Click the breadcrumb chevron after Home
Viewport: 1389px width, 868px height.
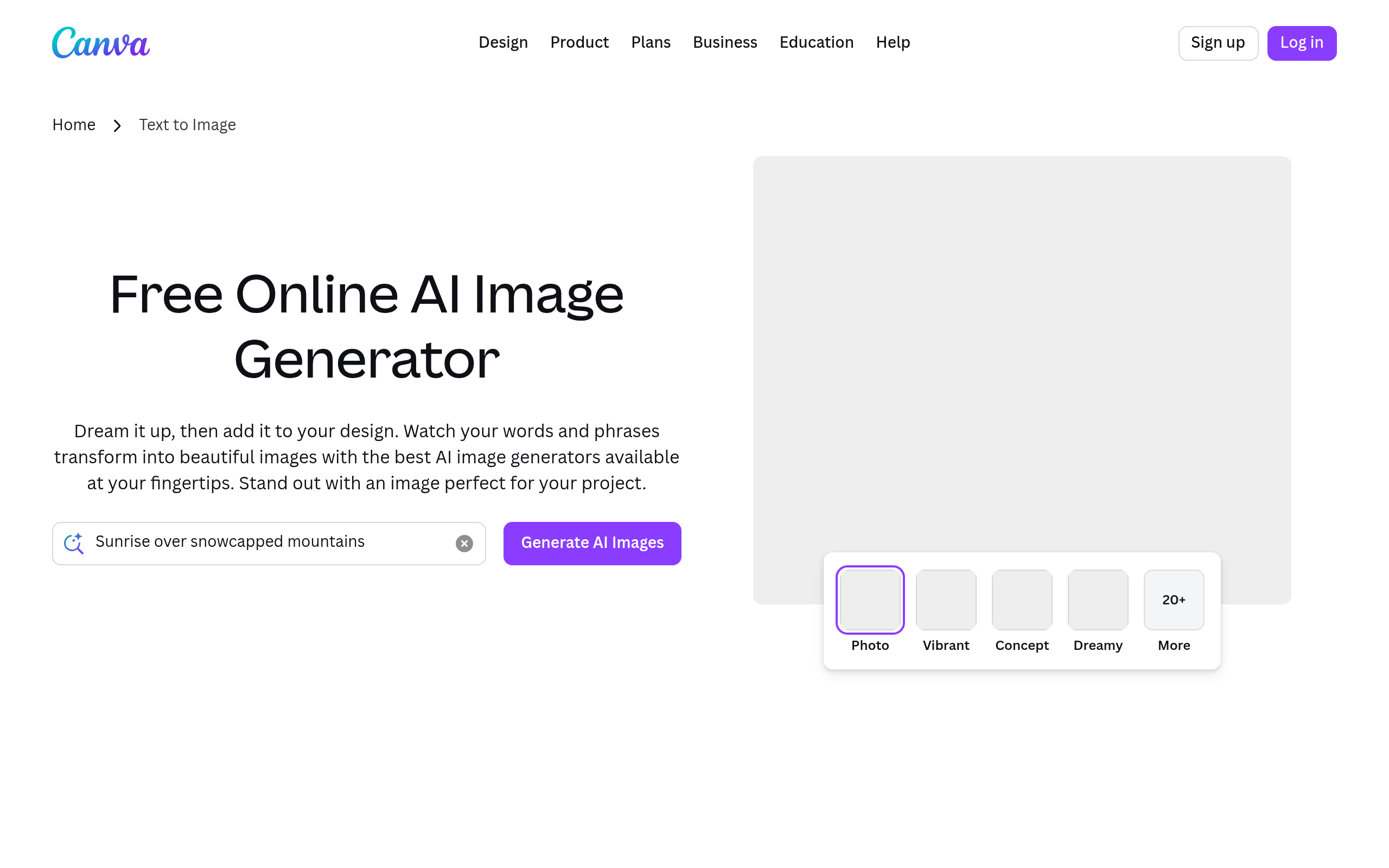point(117,125)
